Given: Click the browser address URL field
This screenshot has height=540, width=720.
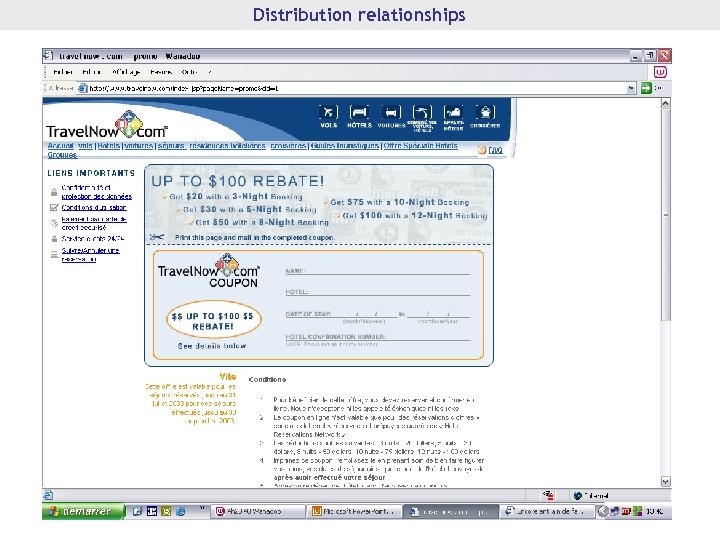Looking at the screenshot, I should 351,88.
